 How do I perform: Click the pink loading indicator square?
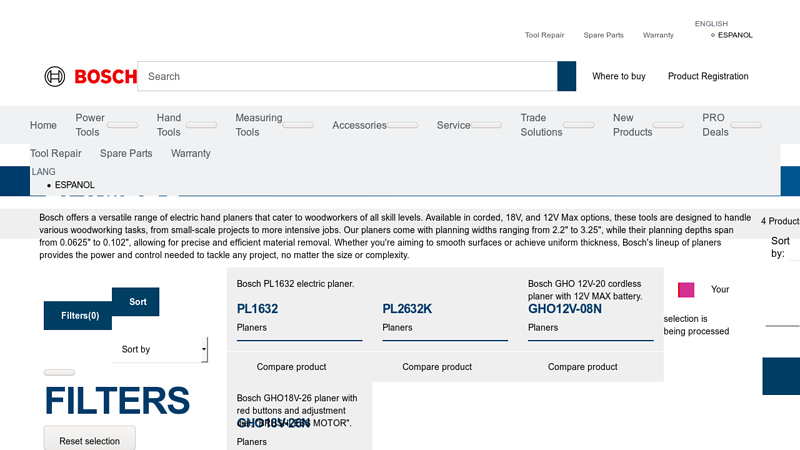click(686, 290)
